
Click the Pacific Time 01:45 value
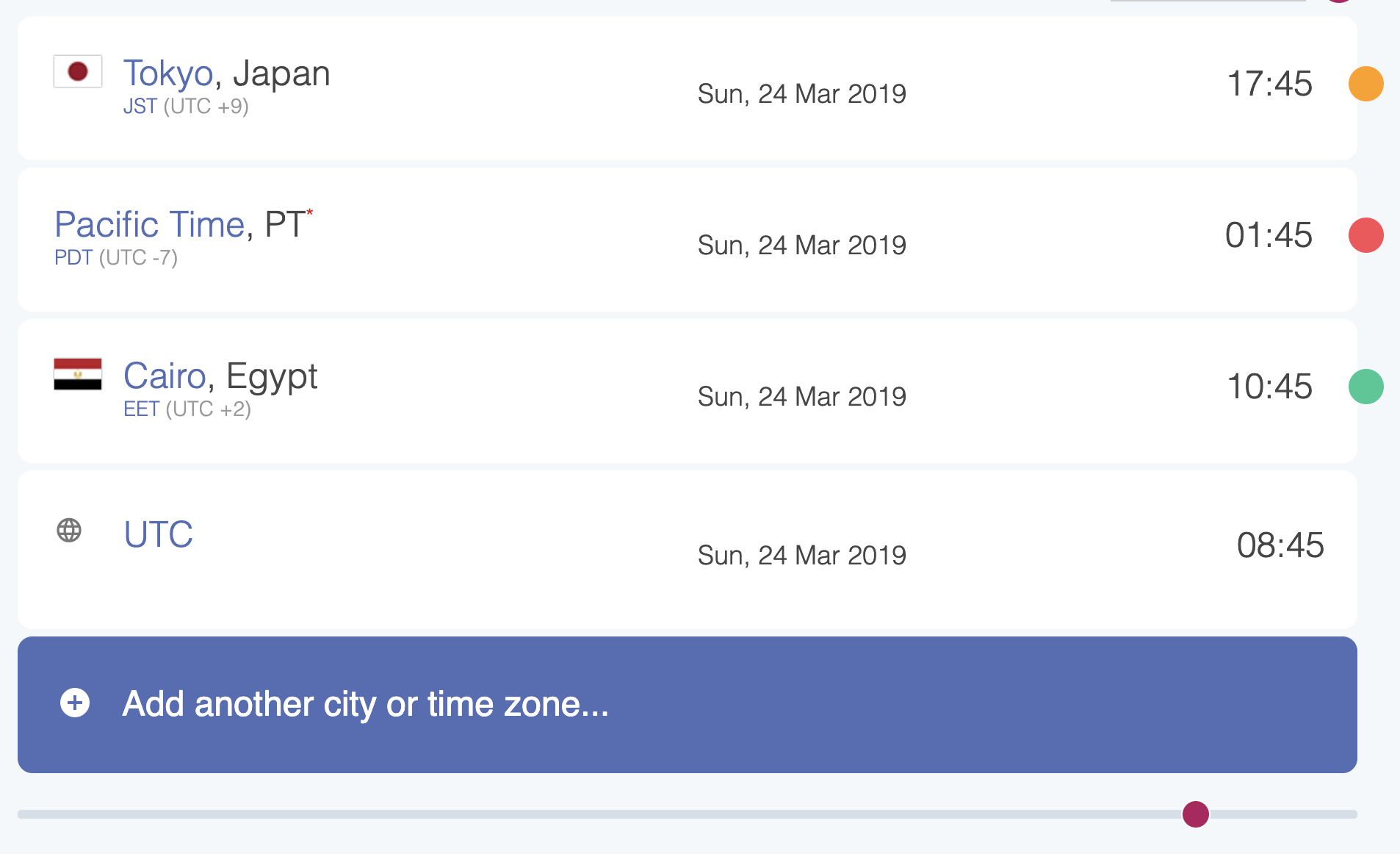[1269, 235]
